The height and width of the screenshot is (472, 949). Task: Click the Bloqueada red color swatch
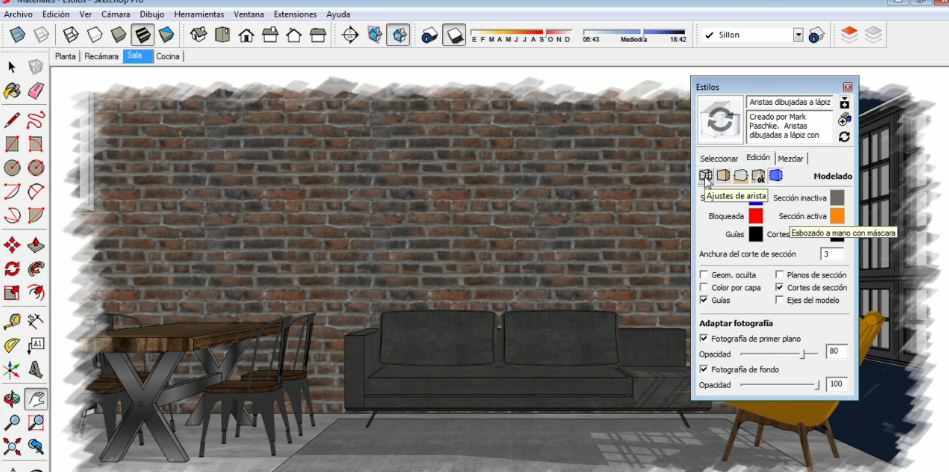(x=756, y=215)
